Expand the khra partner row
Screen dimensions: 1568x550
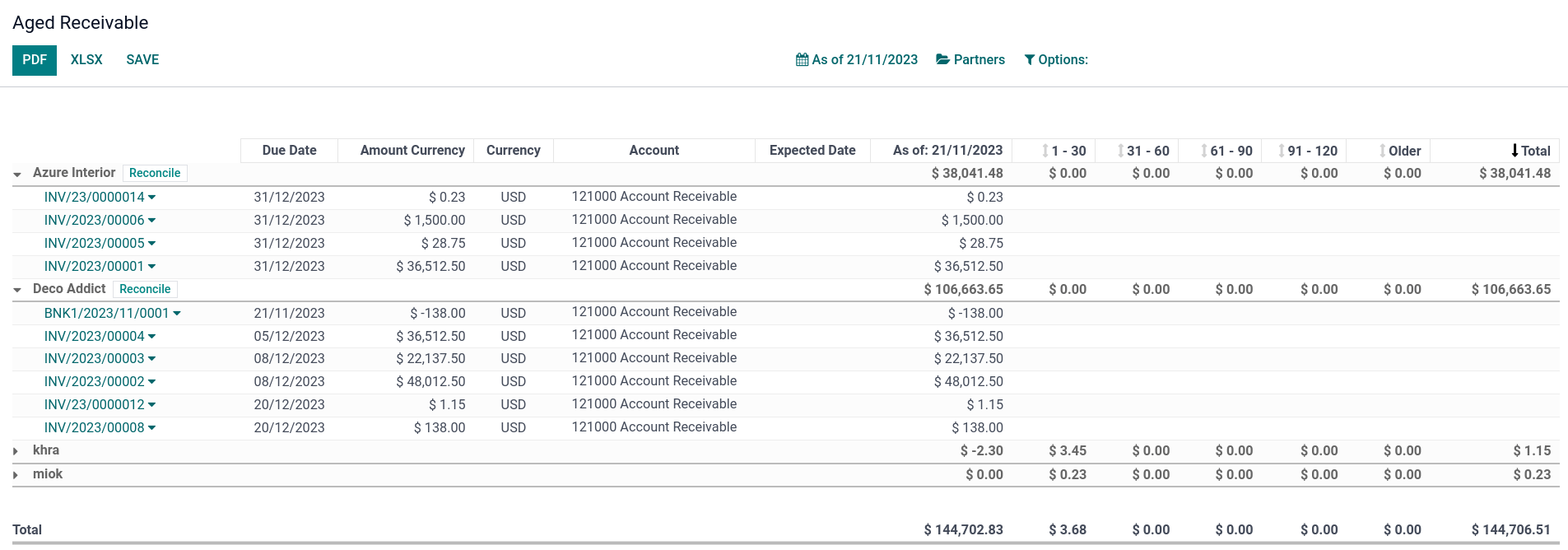point(16,451)
